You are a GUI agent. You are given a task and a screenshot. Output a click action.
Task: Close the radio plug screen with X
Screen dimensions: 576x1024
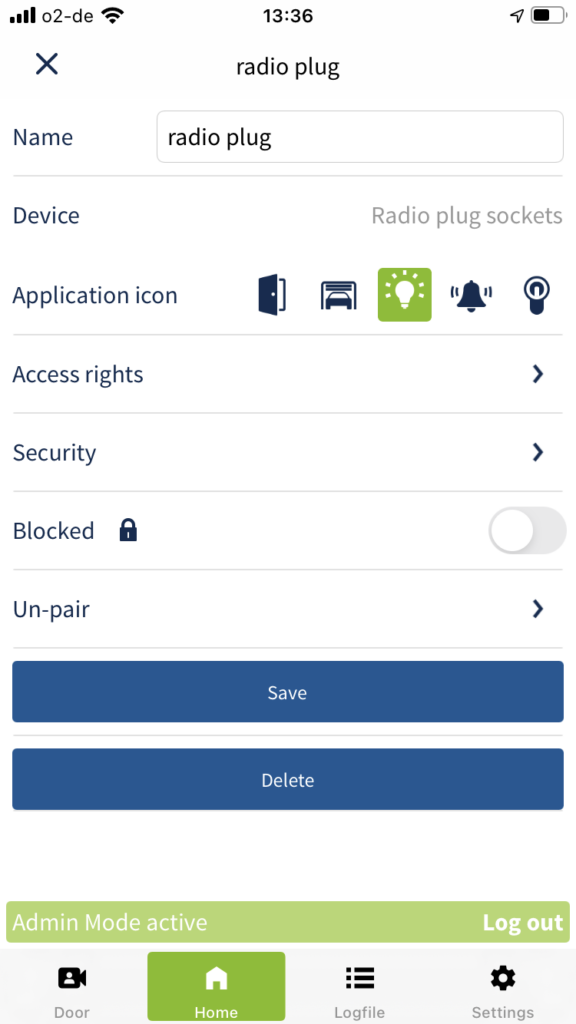point(47,64)
